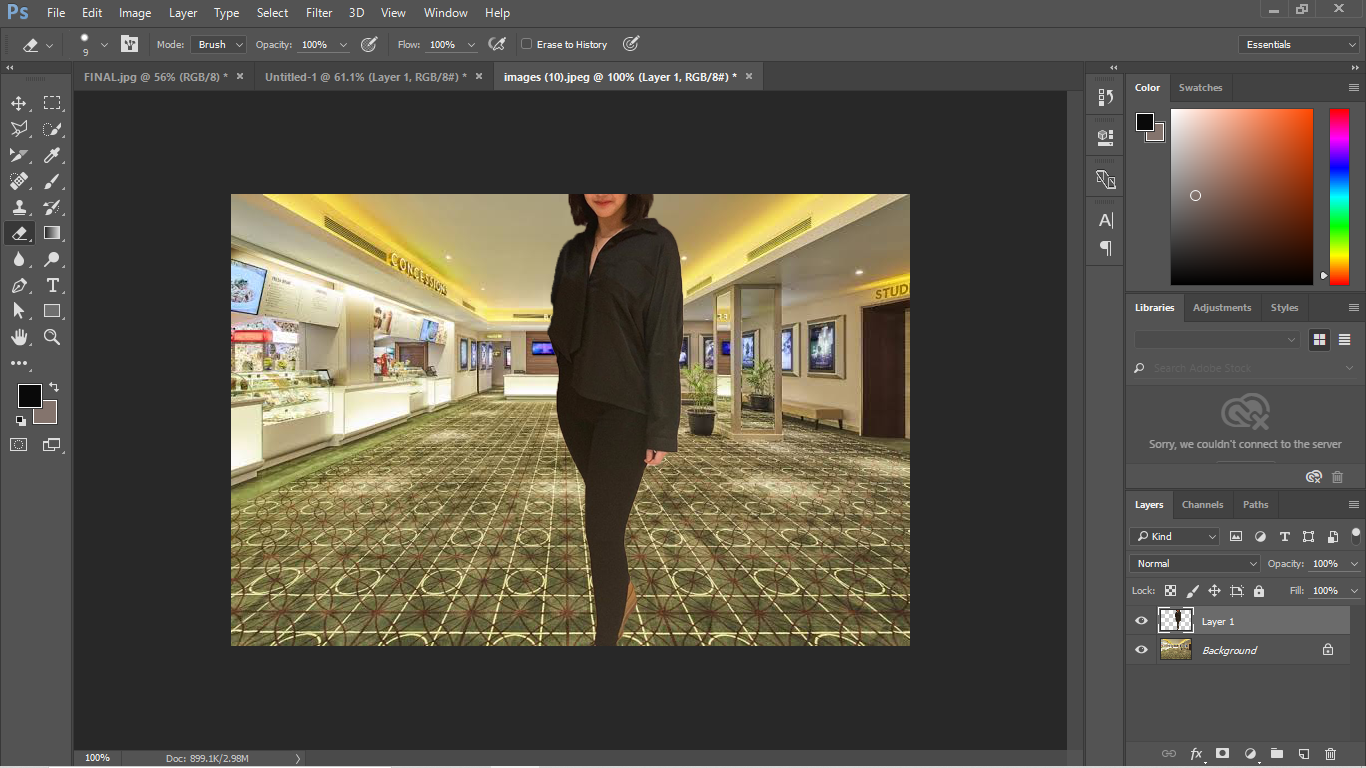Open the Swatches panel tab

(1200, 88)
